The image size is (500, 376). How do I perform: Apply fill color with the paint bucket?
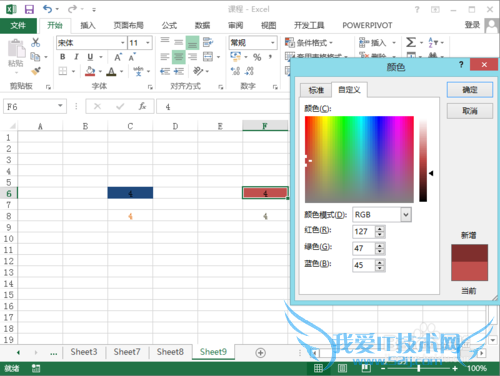(x=90, y=71)
